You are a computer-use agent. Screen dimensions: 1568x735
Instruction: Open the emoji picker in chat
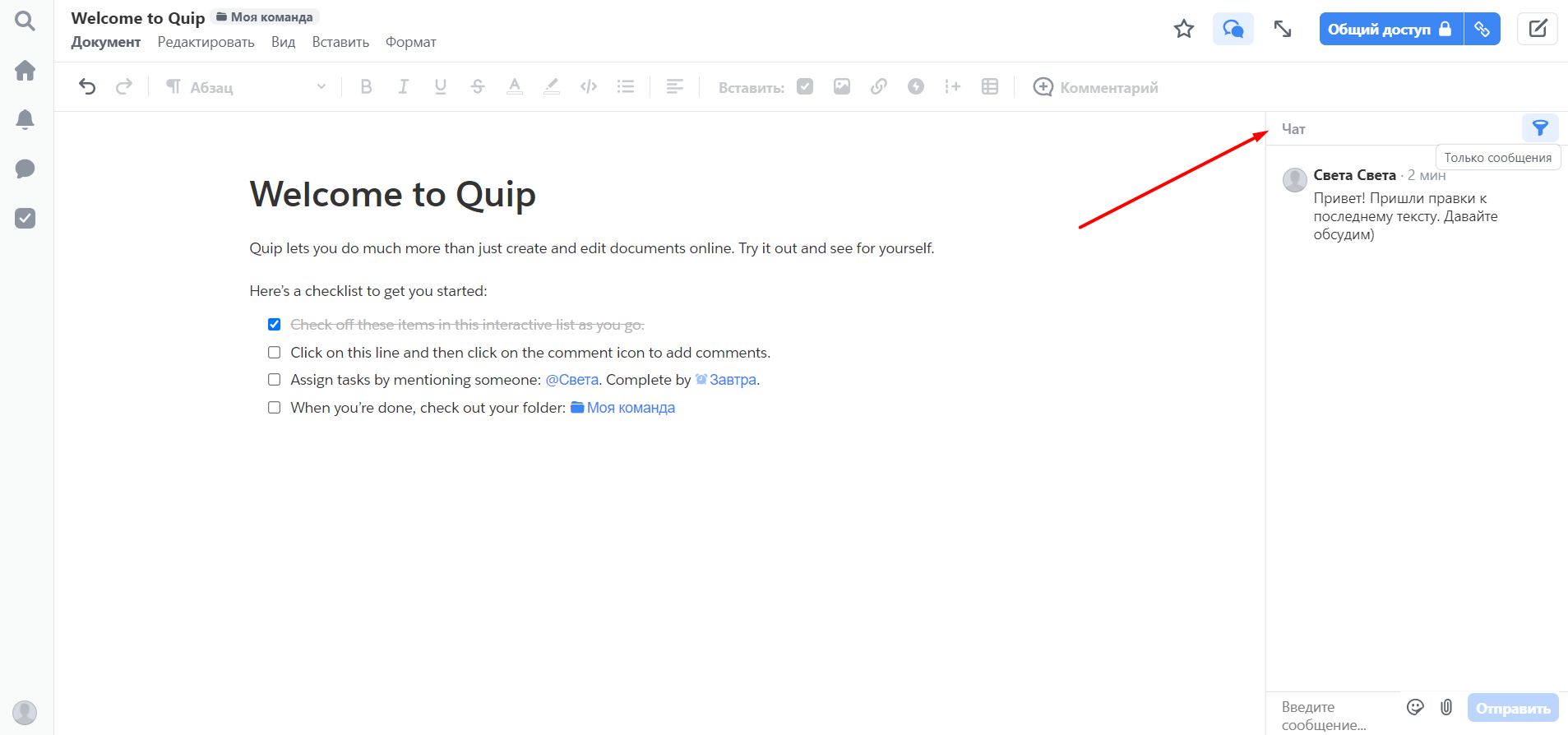tap(1415, 707)
